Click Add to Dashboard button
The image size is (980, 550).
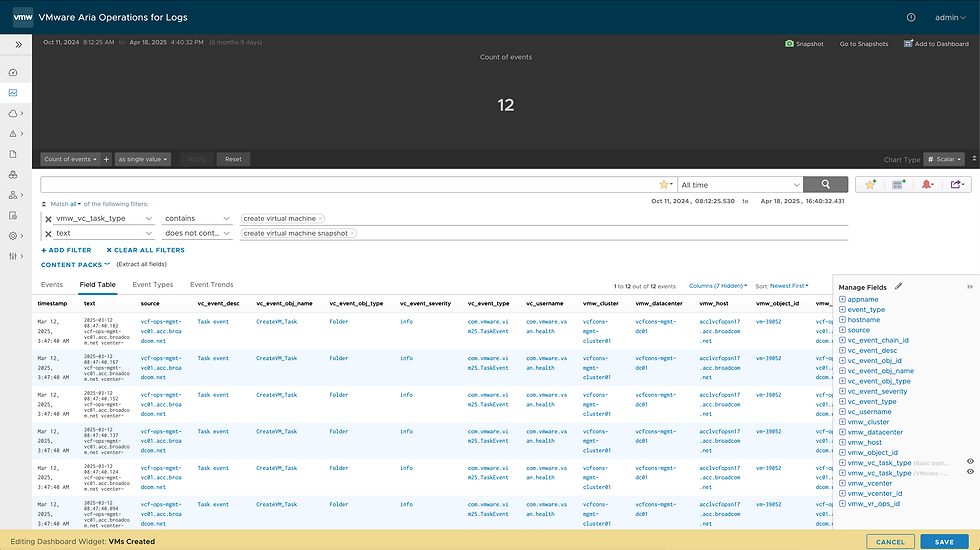(x=936, y=44)
